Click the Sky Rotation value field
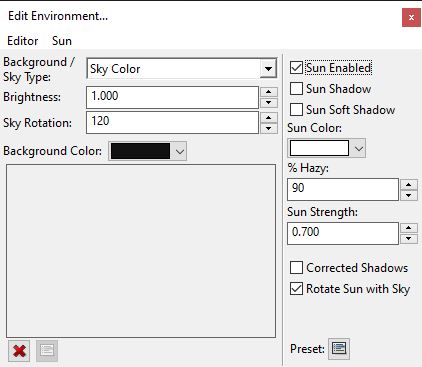Screen dimensions: 422x367 click(172, 123)
